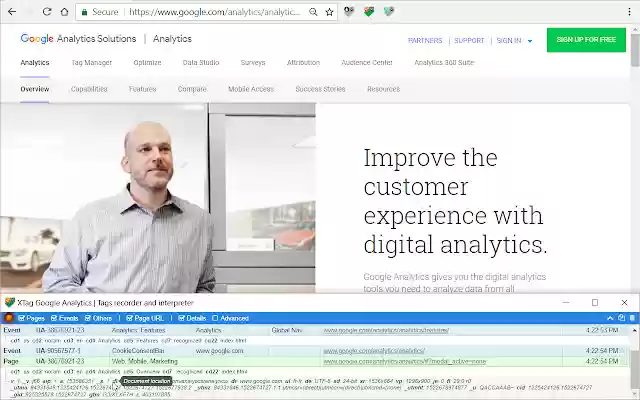Click the zoom magnifier icon in address bar
The width and height of the screenshot is (640, 400).
313,12
